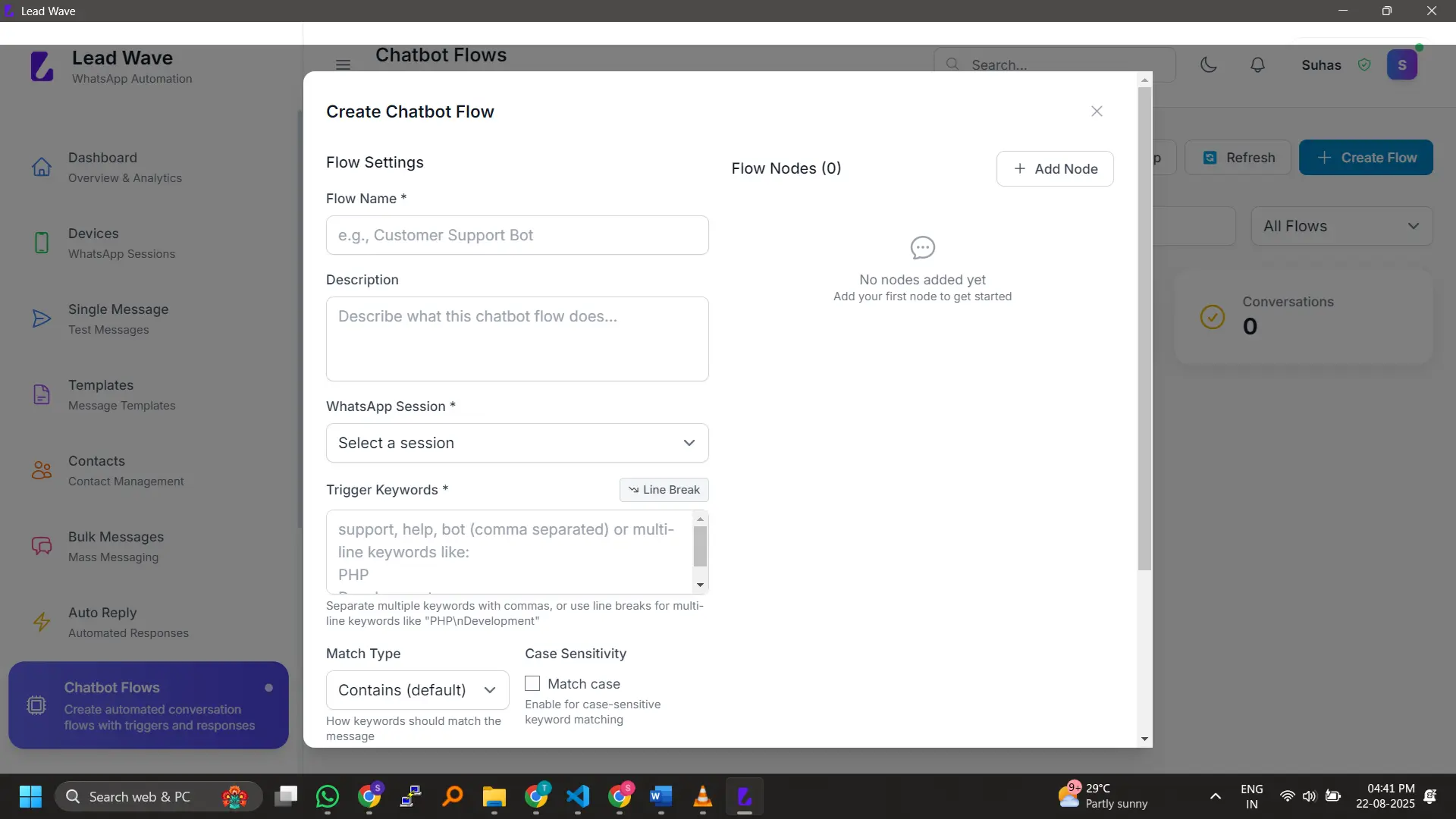The width and height of the screenshot is (1456, 819).
Task: Click the Trigger Keywords text area
Action: (x=510, y=552)
